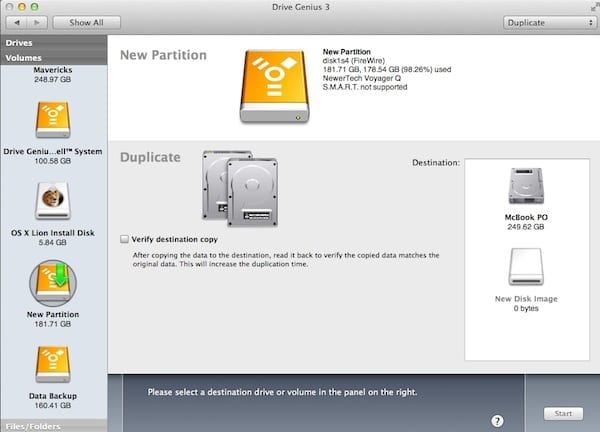The height and width of the screenshot is (432, 600).
Task: Select the Drive Genius System volume icon
Action: [x=53, y=119]
